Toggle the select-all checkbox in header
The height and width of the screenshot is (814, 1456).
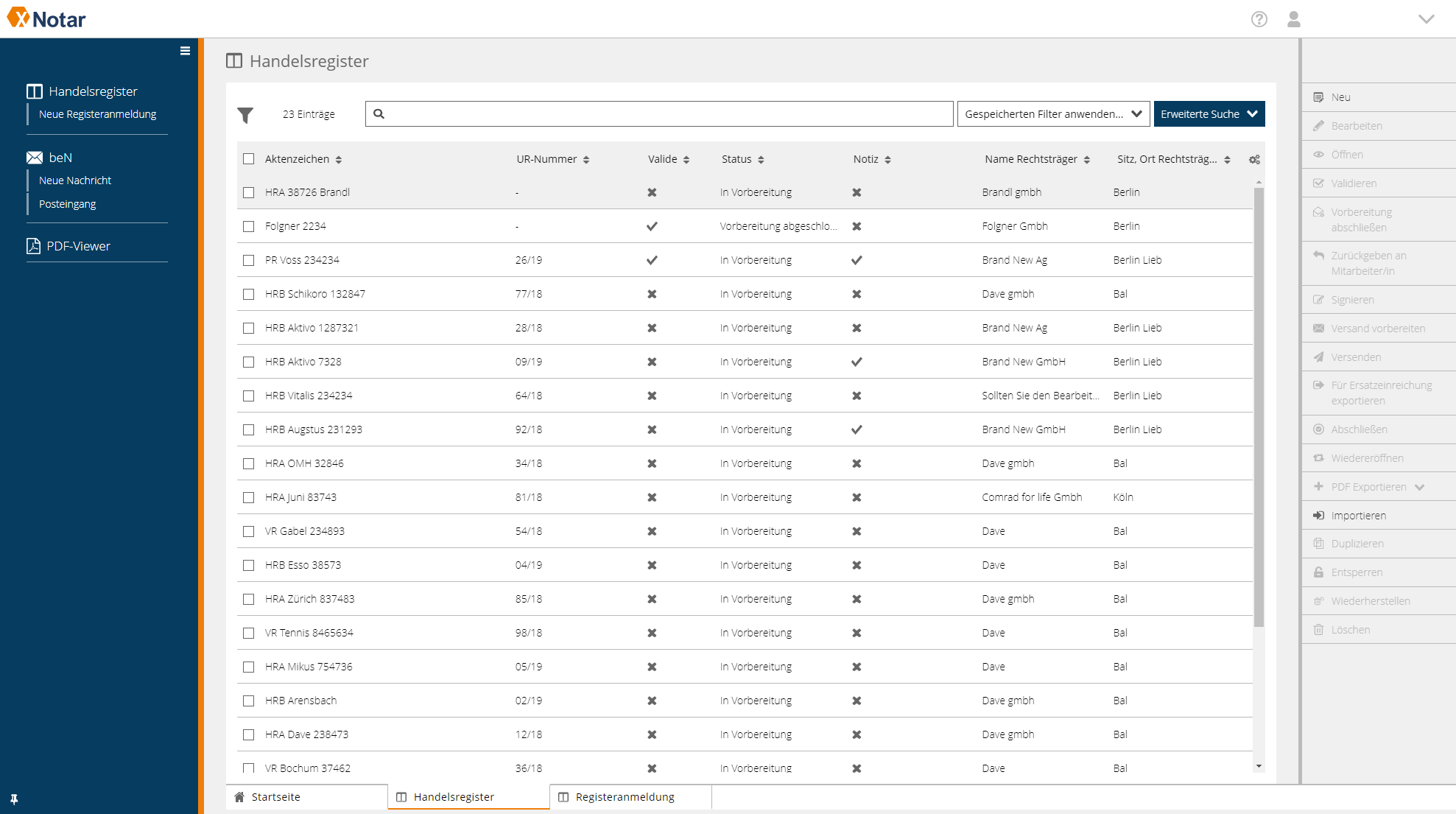tap(249, 159)
